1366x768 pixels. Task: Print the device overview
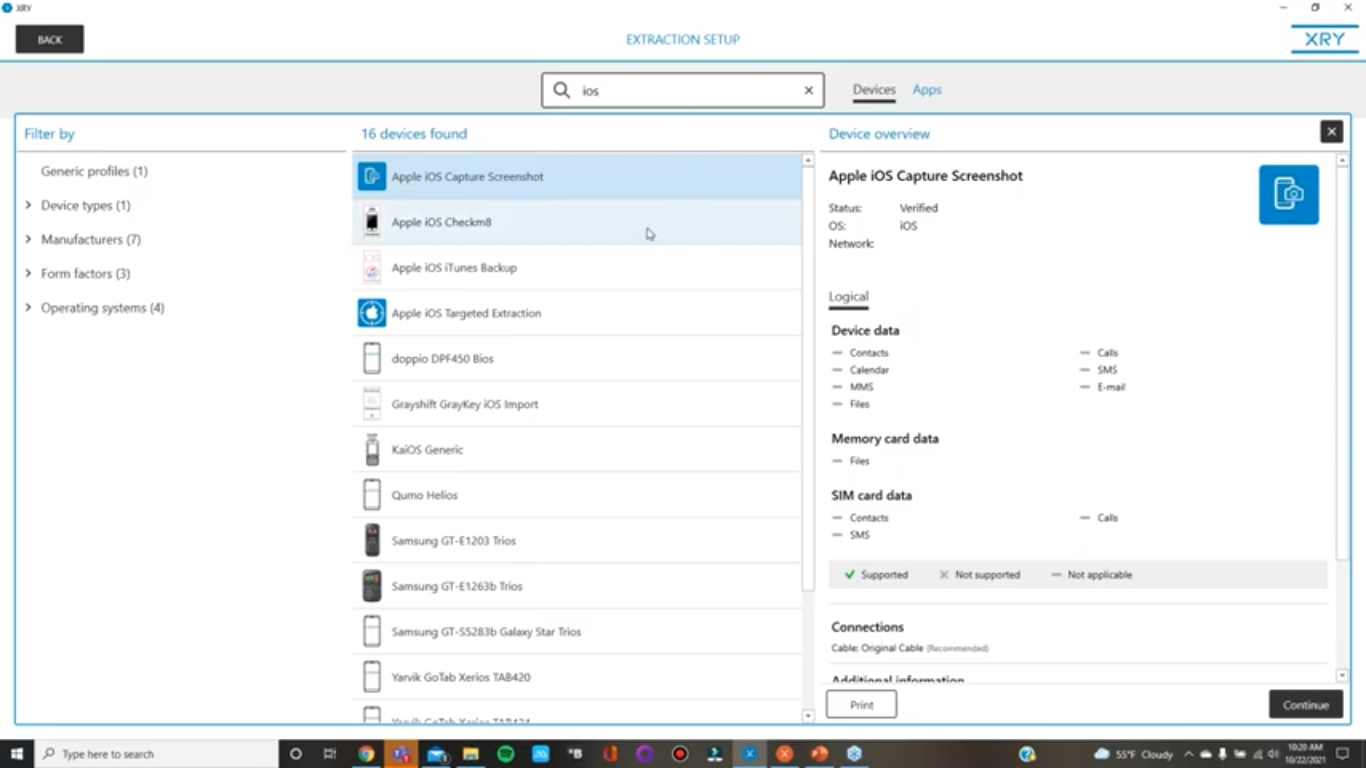tap(860, 704)
